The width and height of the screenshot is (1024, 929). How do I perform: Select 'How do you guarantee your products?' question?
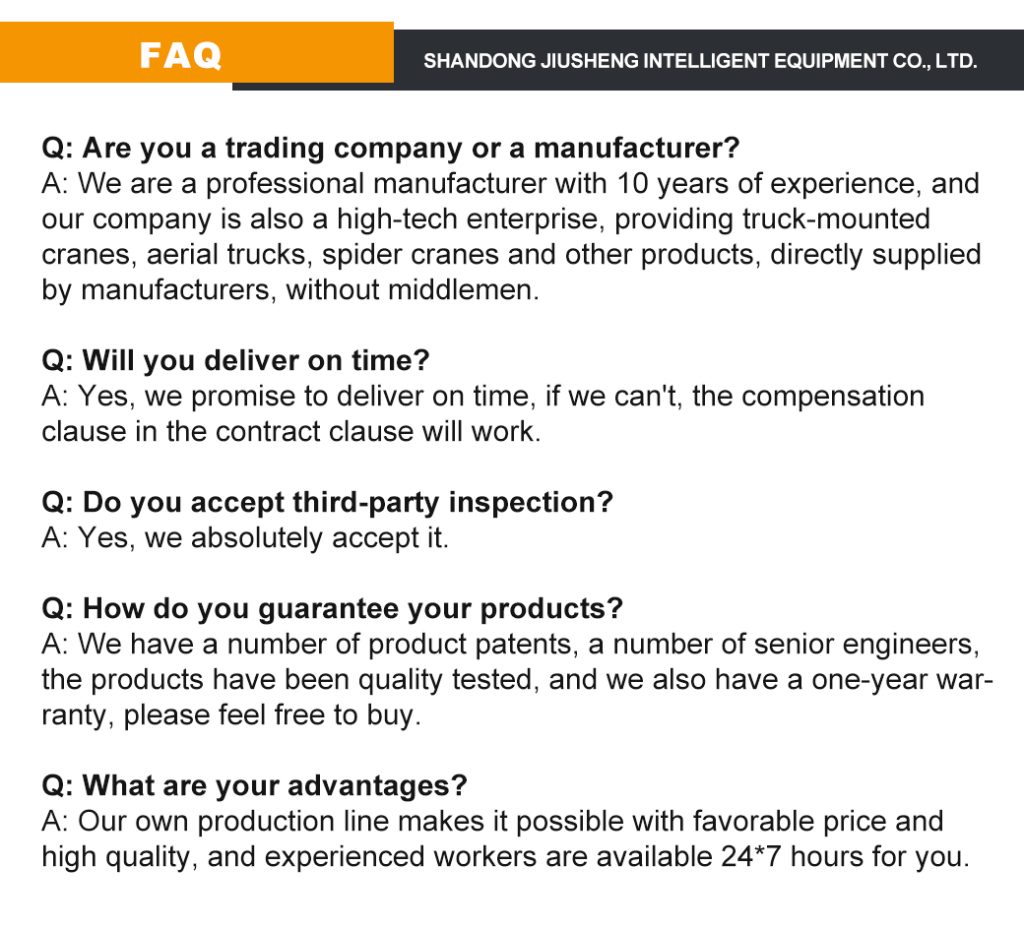click(x=332, y=608)
